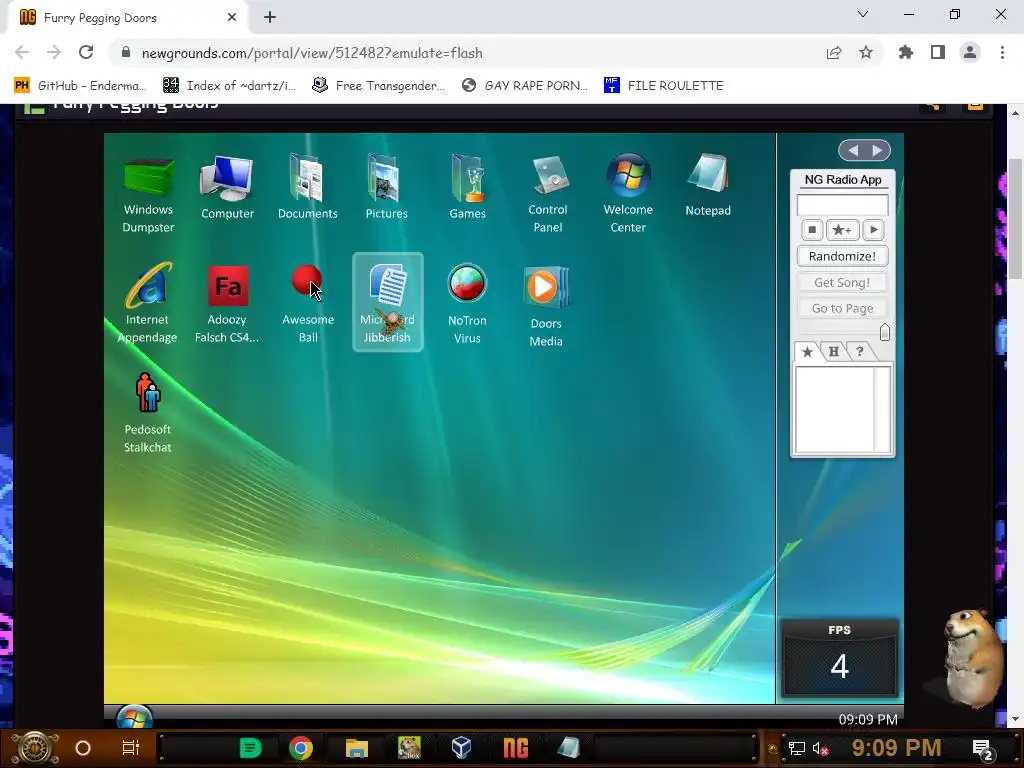Open Chrome three-dot menu
This screenshot has width=1024, height=768.
[x=1002, y=53]
